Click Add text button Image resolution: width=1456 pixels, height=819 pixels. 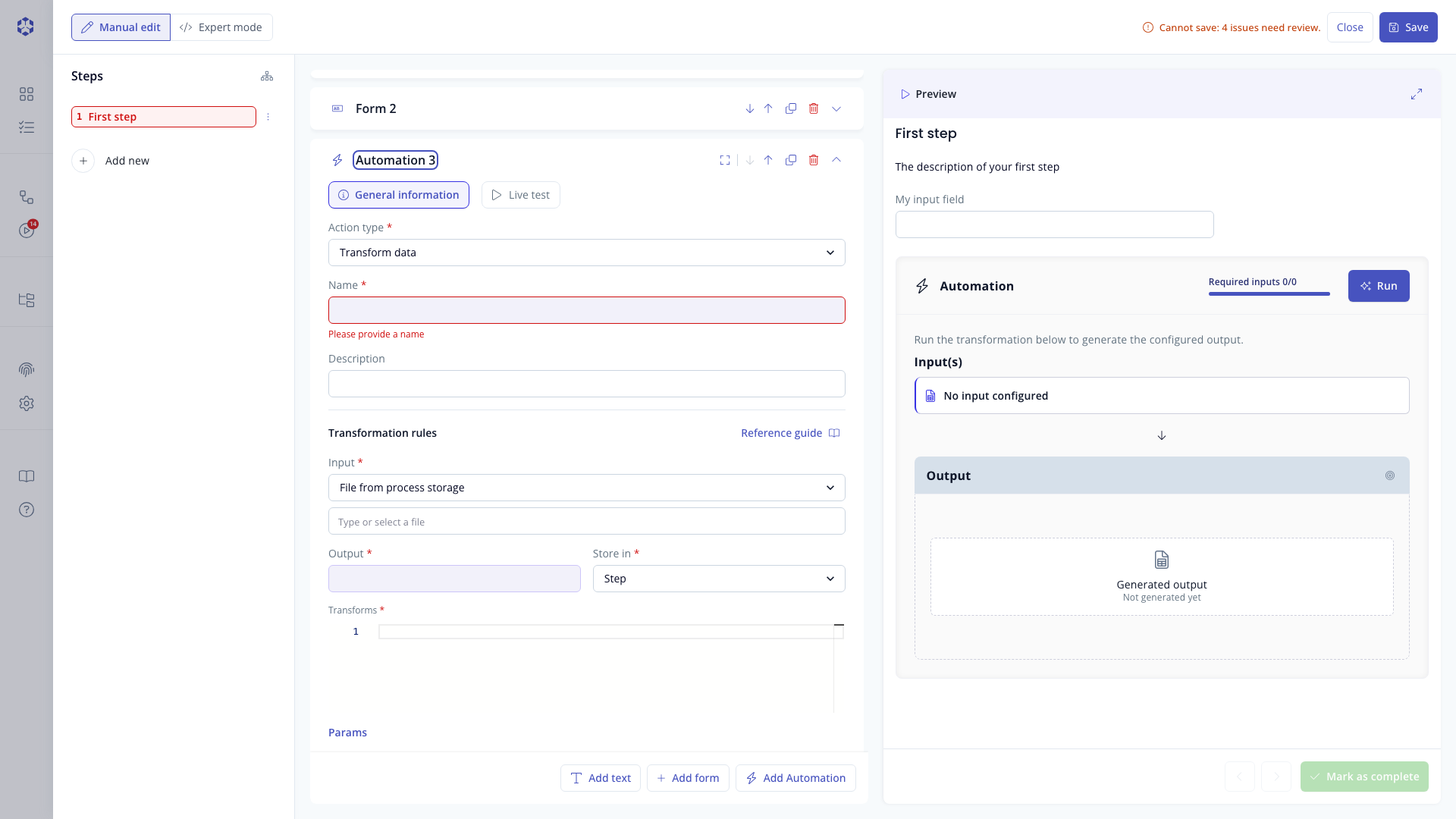601,778
